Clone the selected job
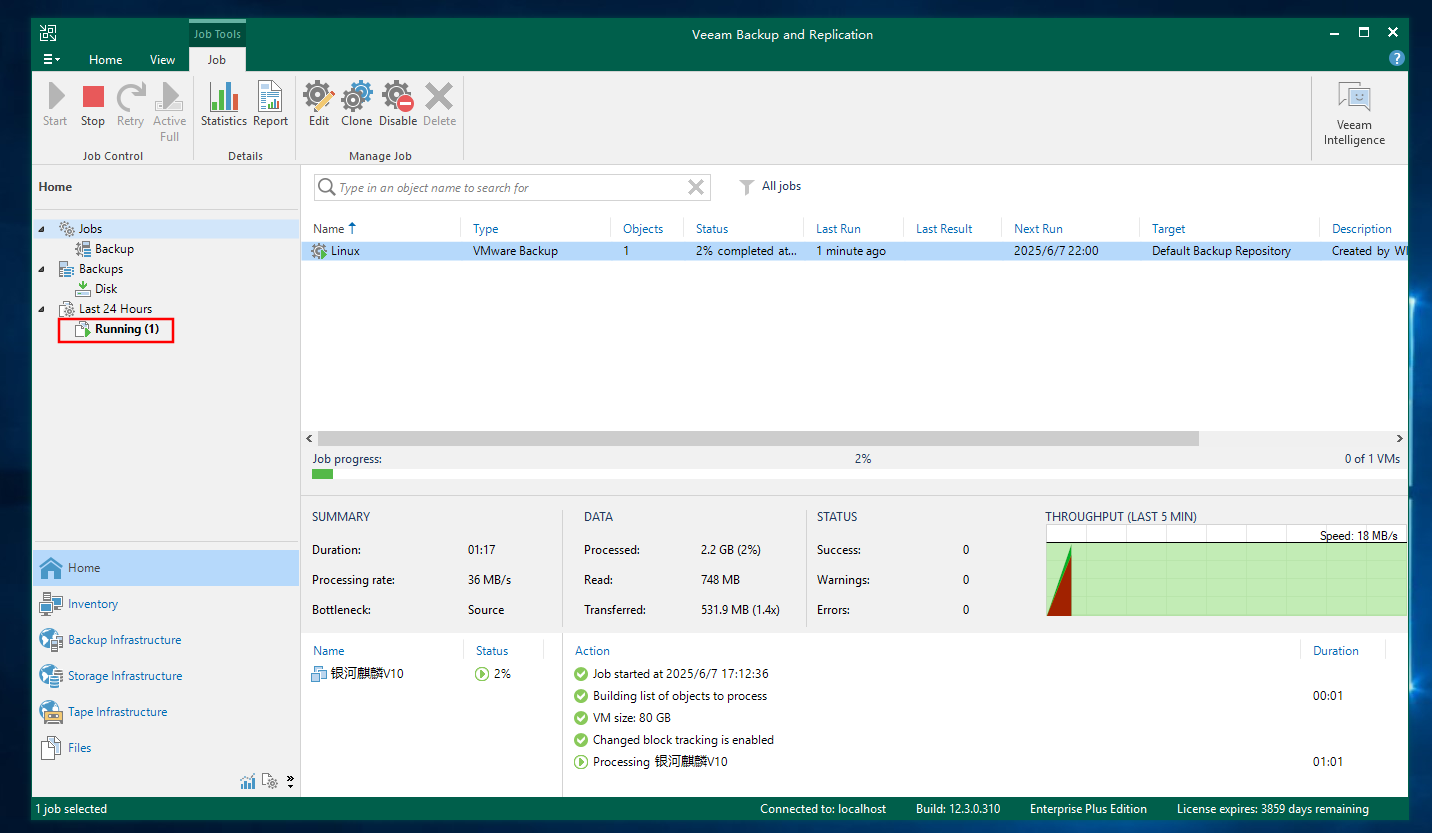Screen dimensions: 1432x833 (x=356, y=105)
